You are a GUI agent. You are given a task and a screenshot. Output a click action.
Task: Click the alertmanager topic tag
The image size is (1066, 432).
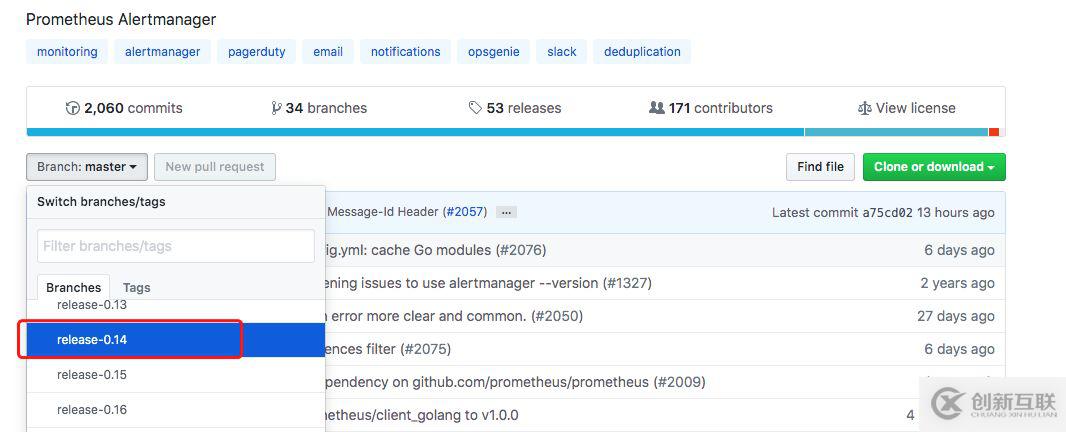tap(162, 52)
